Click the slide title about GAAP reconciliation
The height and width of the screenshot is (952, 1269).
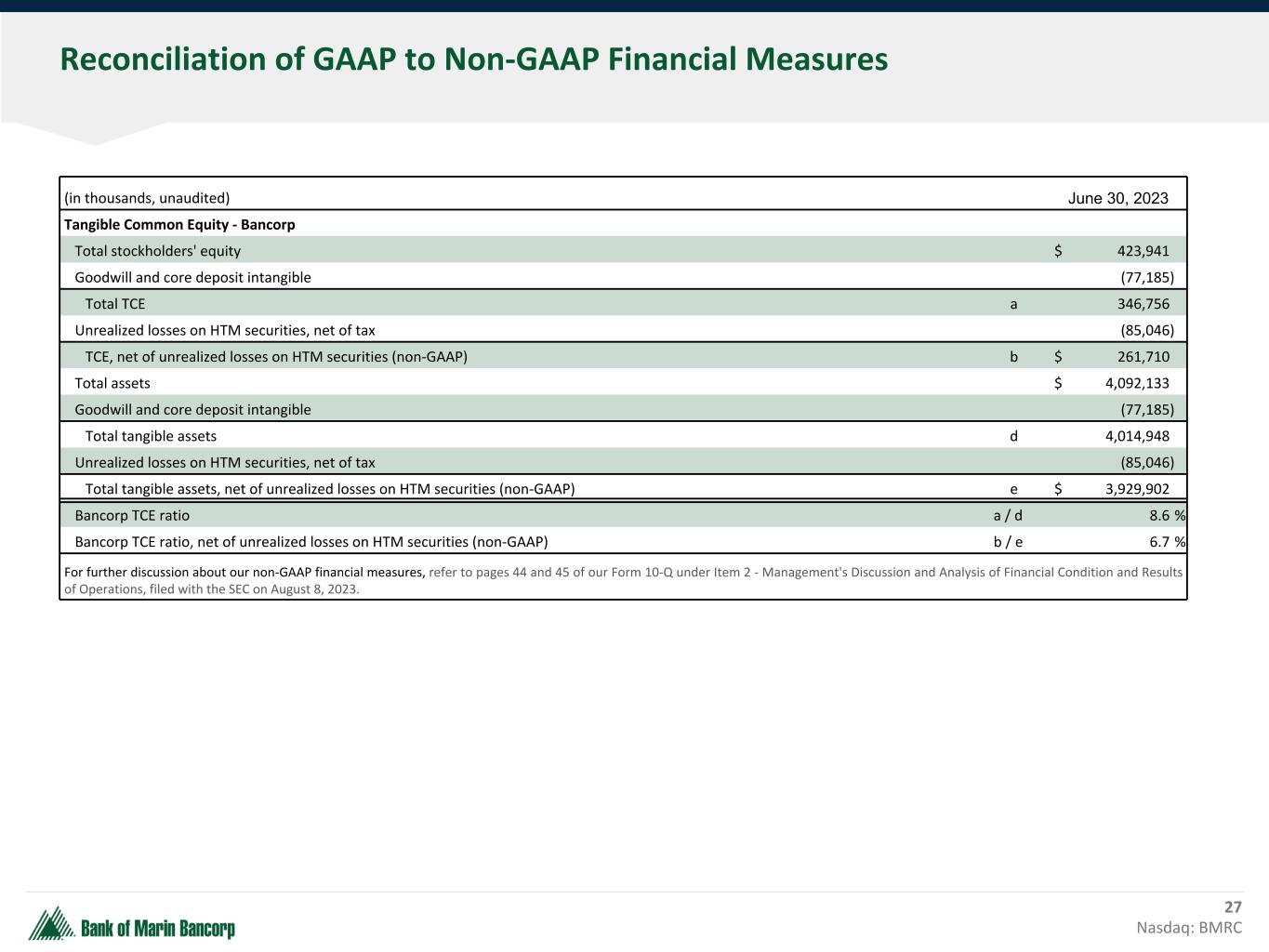point(473,59)
